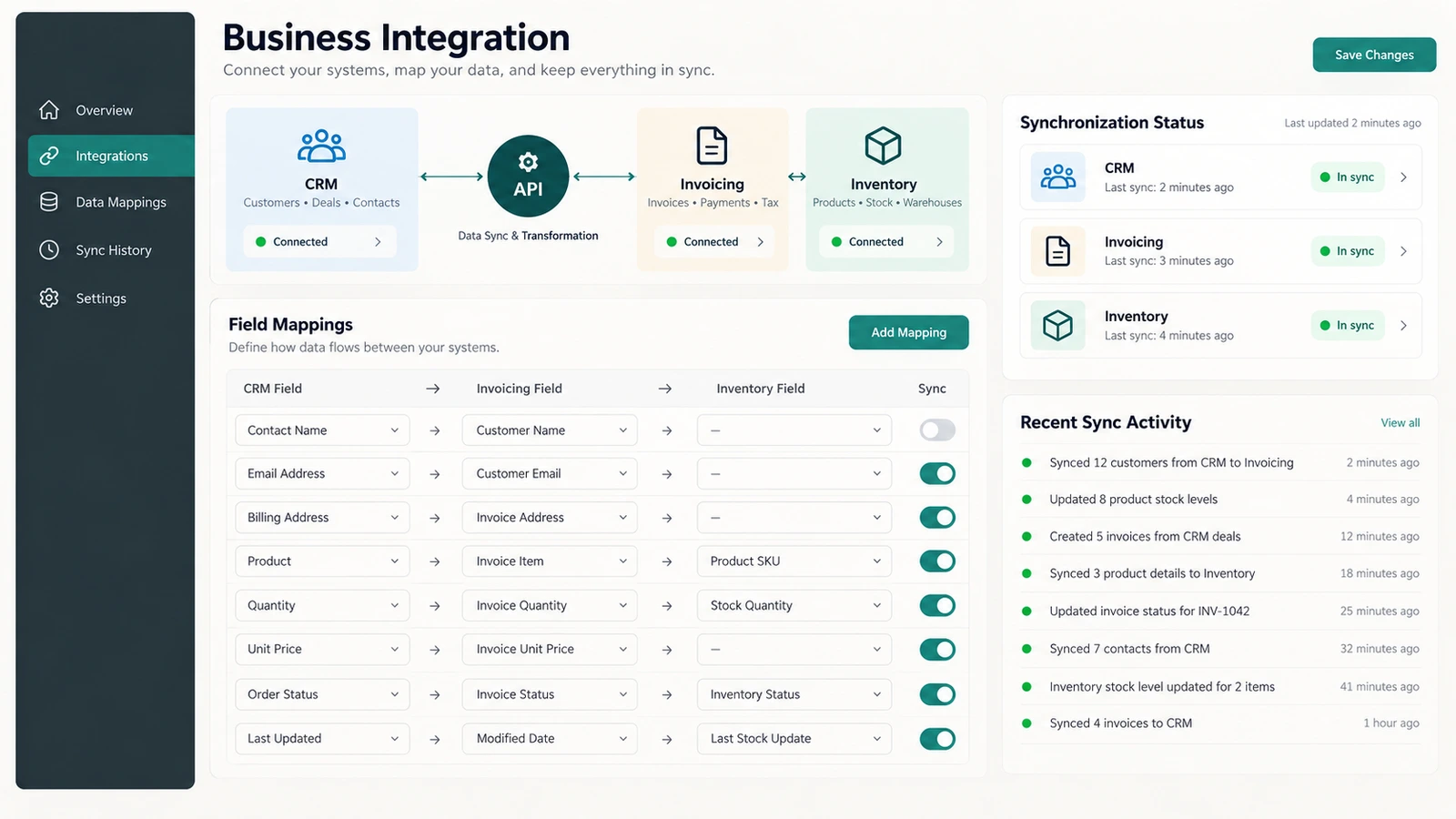Image resolution: width=1456 pixels, height=819 pixels.
Task: Toggle sync for Last Updated row
Action: click(x=937, y=739)
